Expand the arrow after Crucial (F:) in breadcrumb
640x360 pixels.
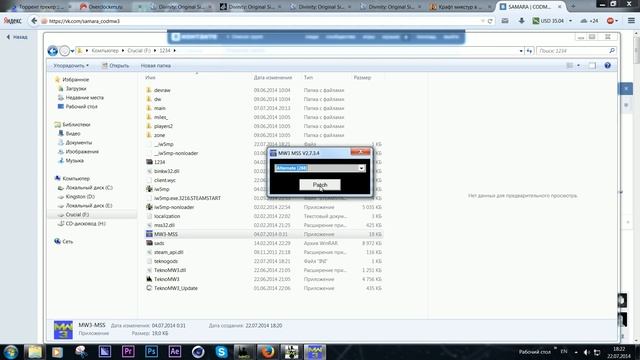[x=155, y=51]
